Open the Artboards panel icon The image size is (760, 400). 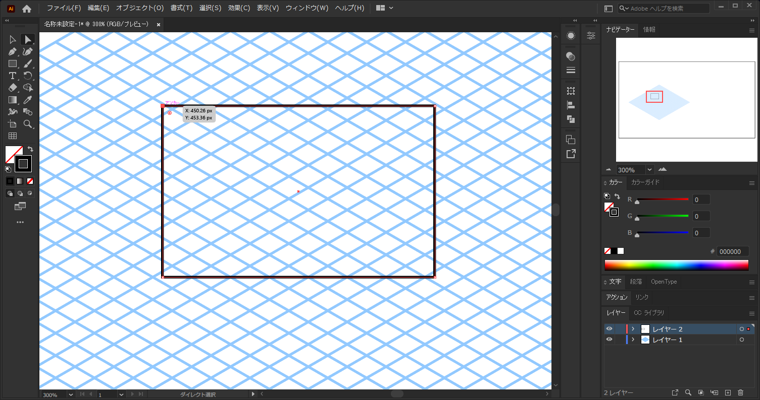(x=571, y=140)
